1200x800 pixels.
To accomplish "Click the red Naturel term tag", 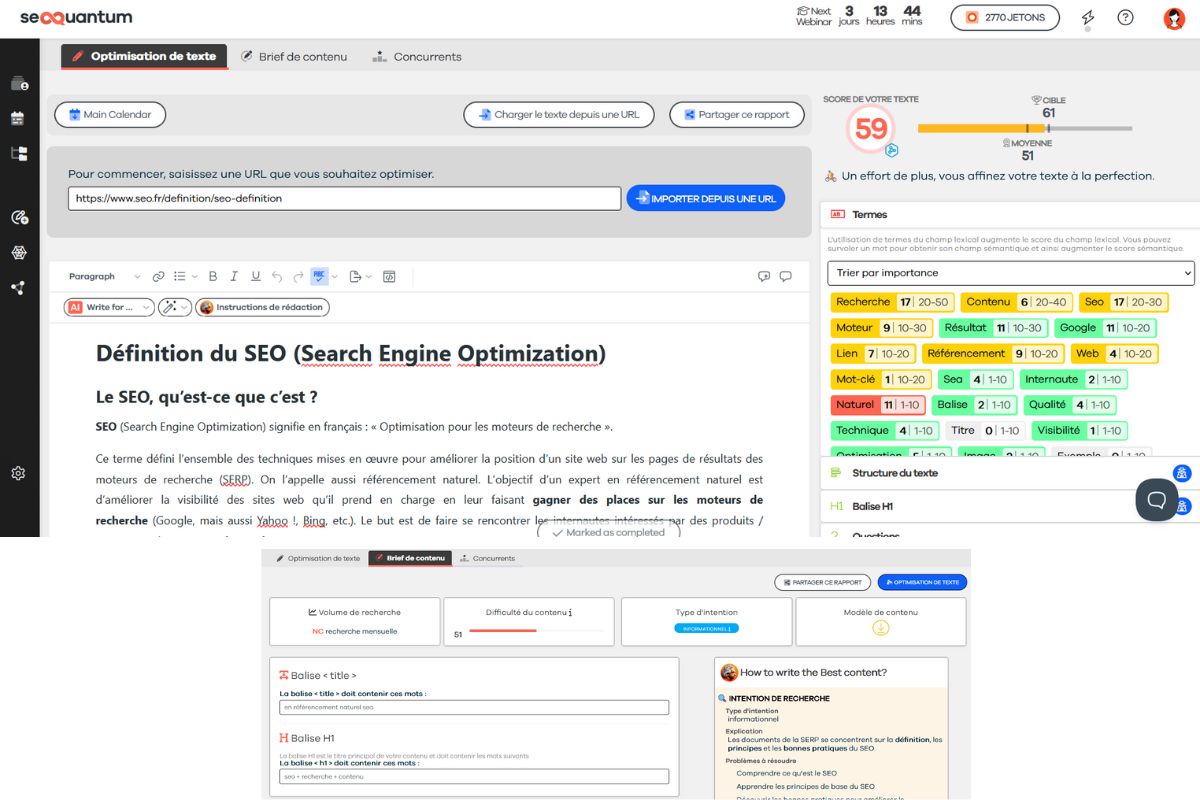I will click(x=877, y=405).
